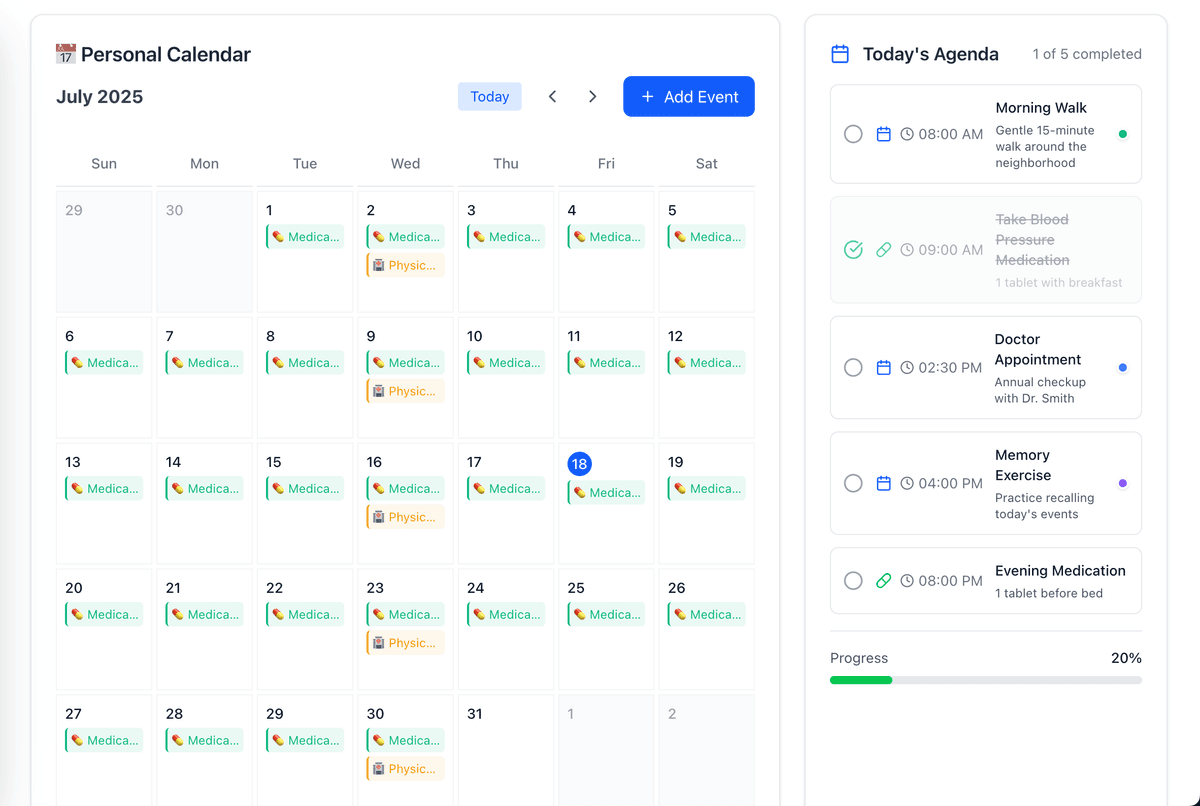Go to the previous month

pos(552,97)
